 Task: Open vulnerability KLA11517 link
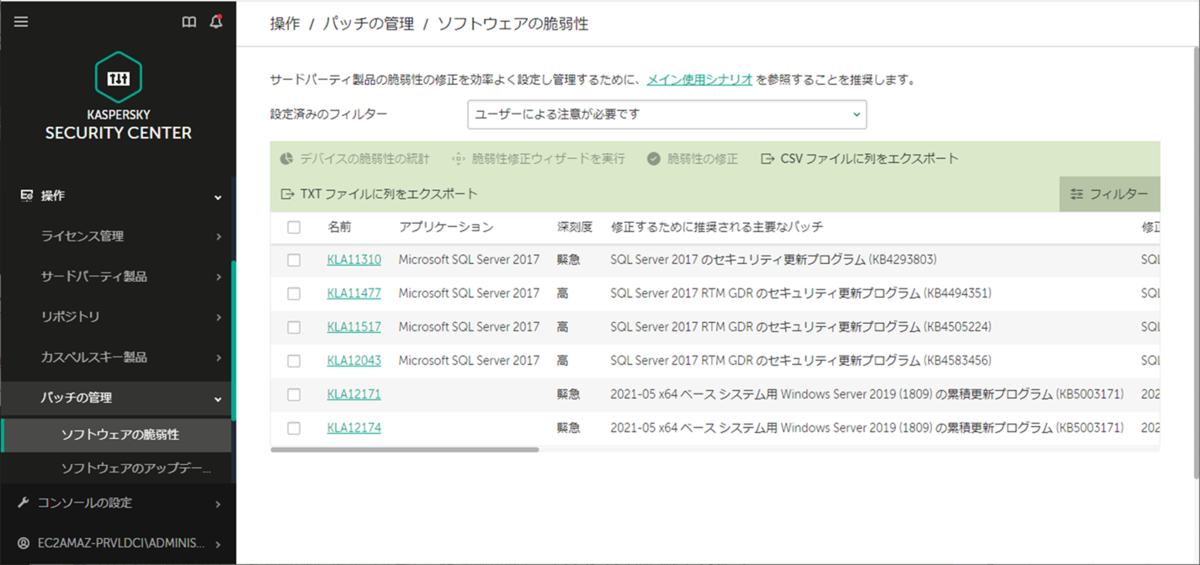(x=354, y=327)
